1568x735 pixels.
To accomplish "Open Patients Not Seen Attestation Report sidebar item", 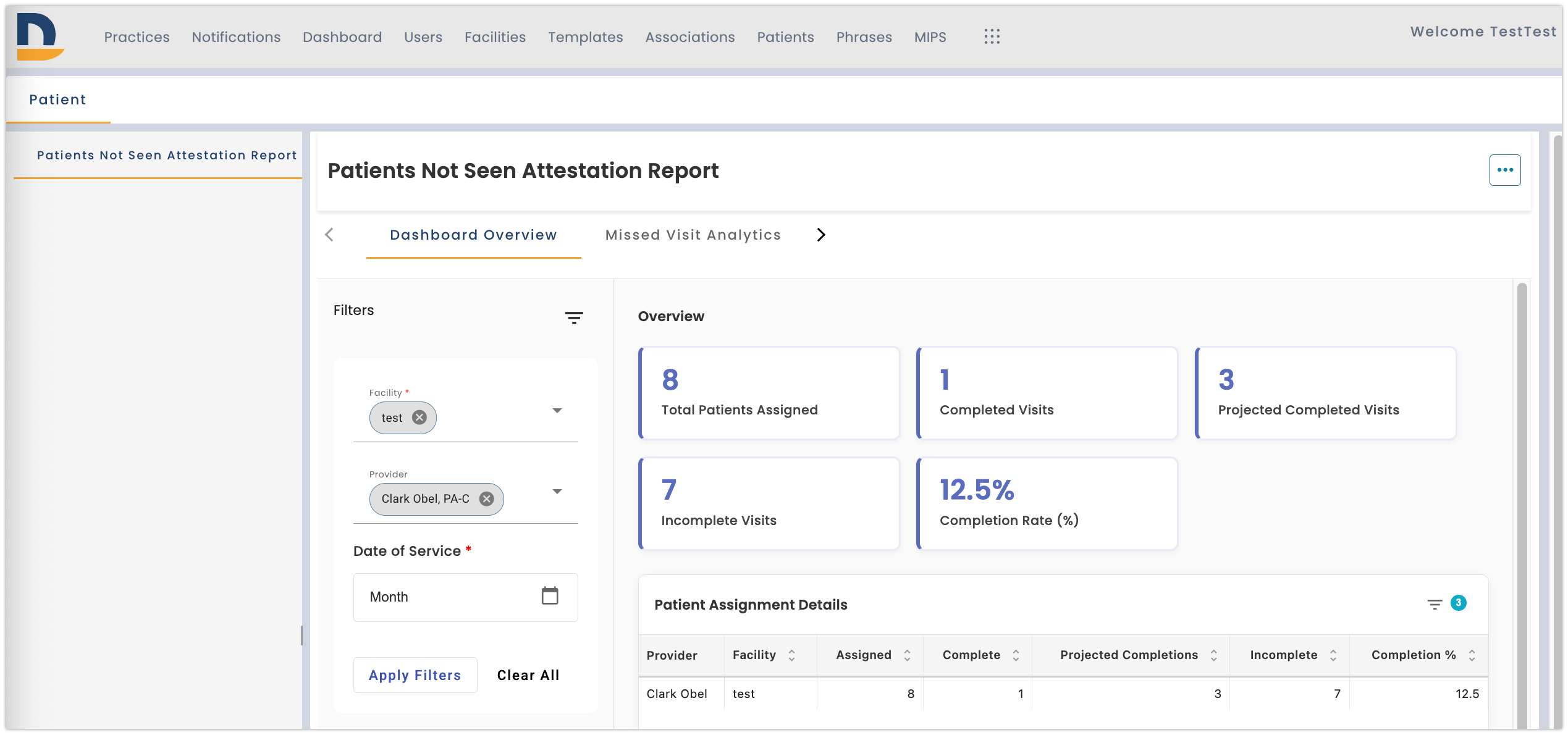I will (x=167, y=155).
